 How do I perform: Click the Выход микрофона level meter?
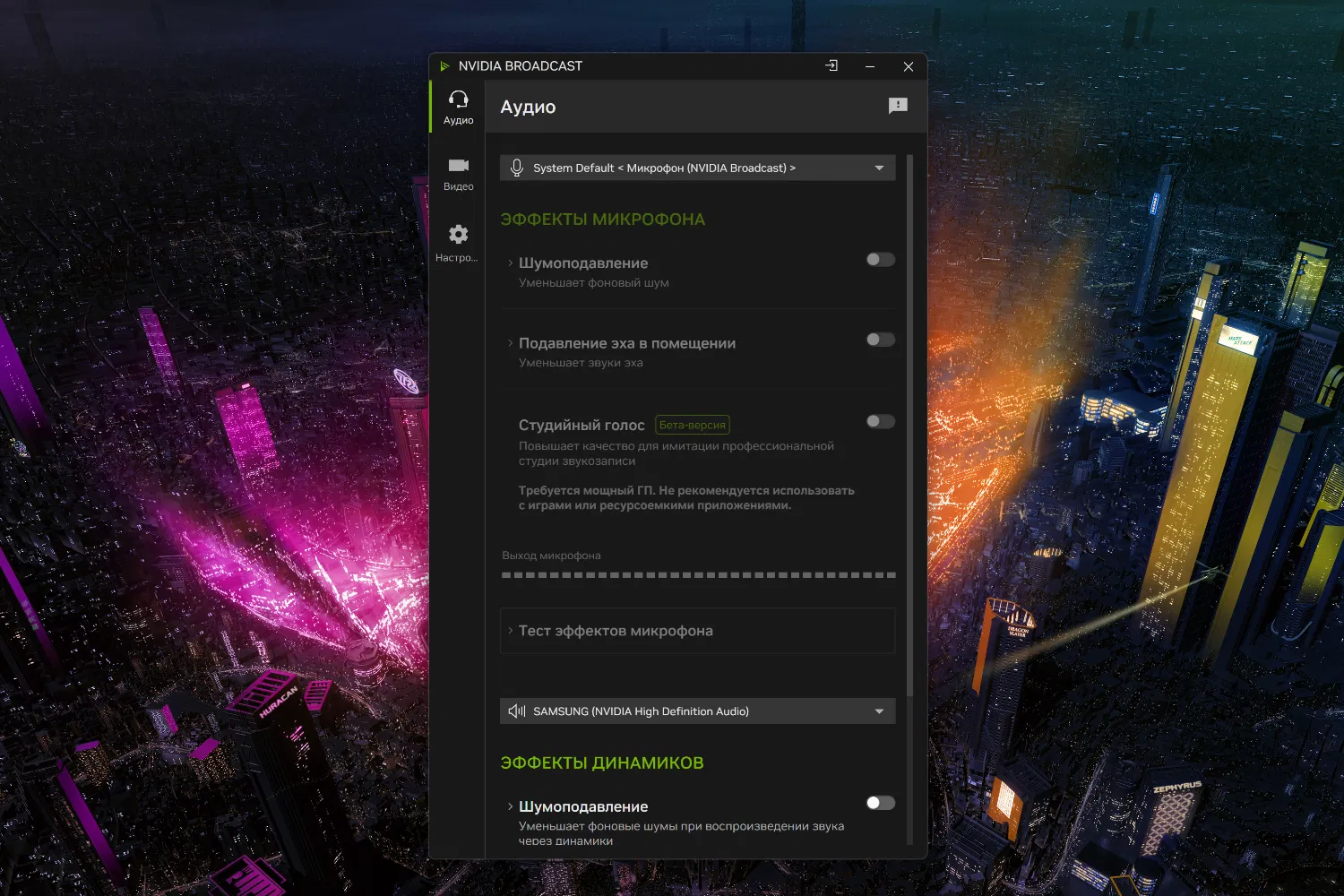coord(699,575)
